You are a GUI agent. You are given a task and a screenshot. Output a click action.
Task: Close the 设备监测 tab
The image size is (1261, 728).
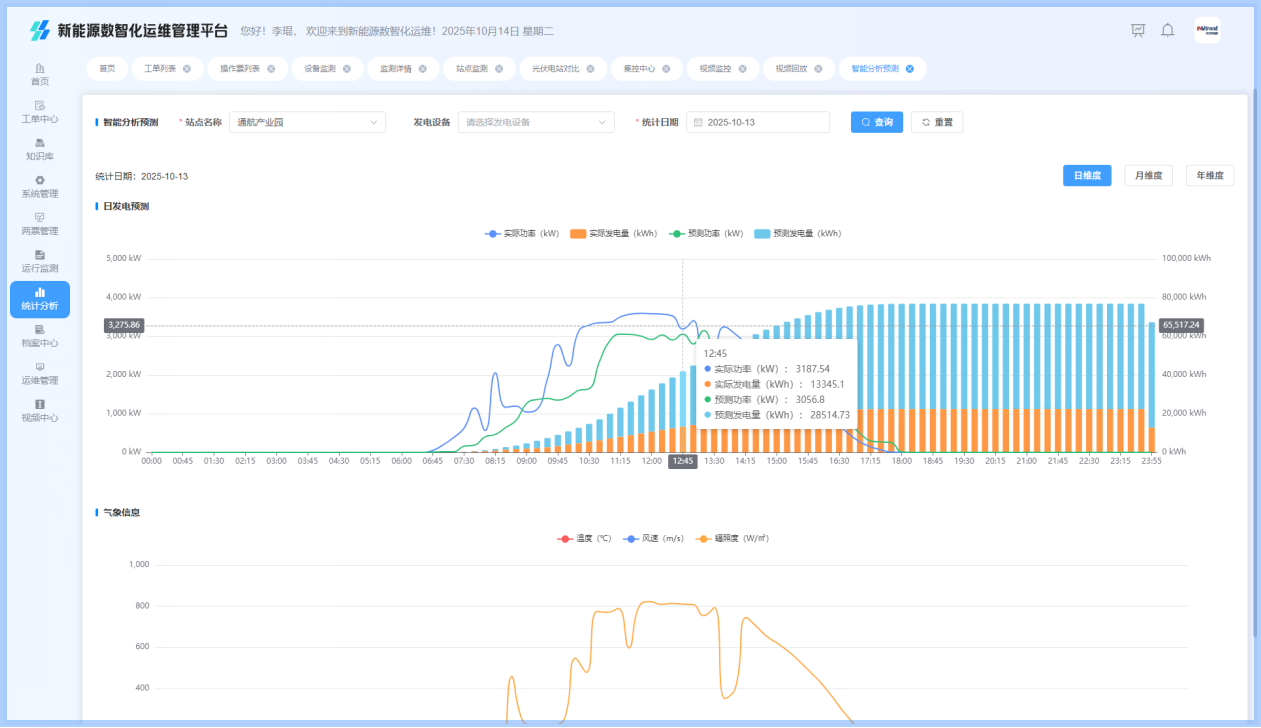[347, 69]
